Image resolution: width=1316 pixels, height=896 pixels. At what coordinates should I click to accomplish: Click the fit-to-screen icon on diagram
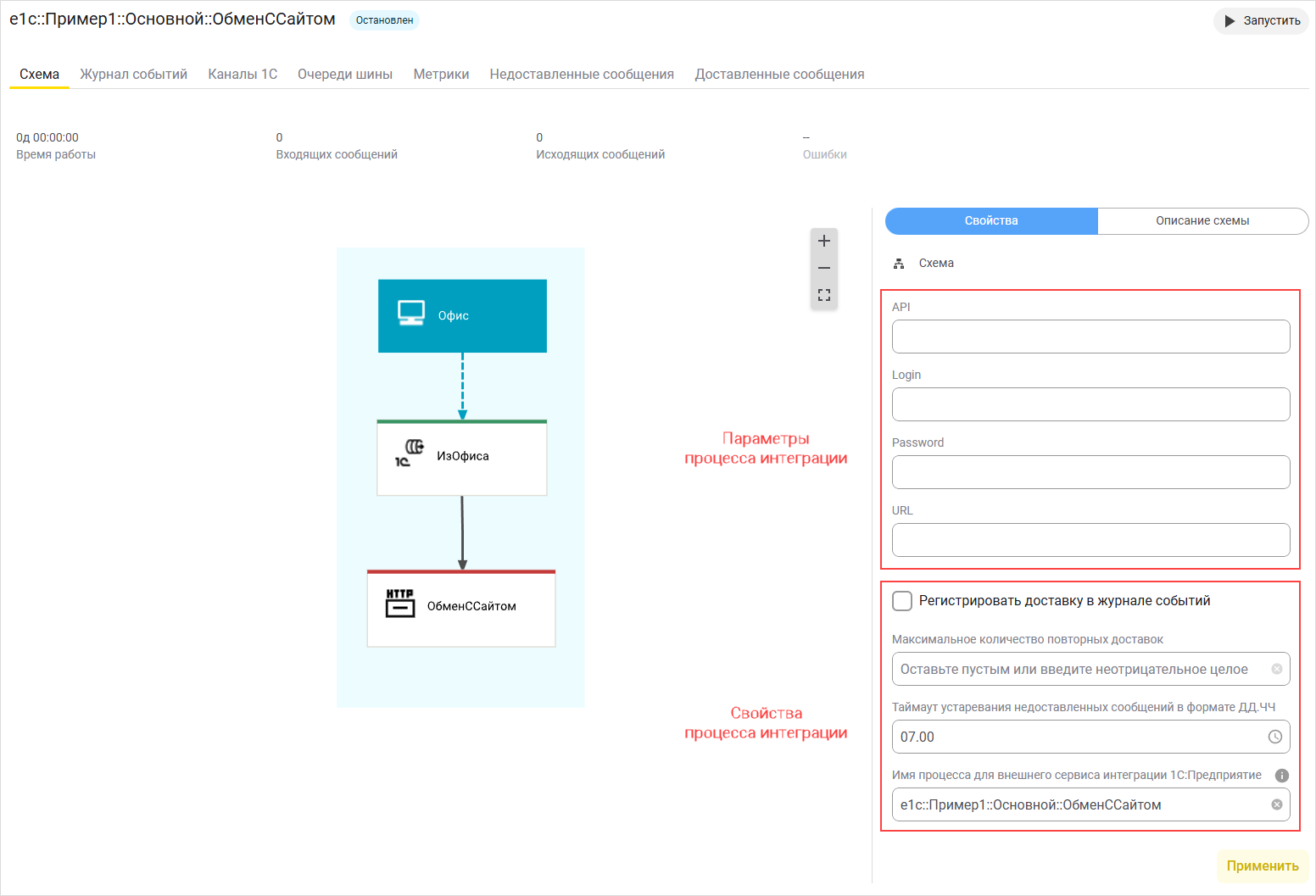823,295
